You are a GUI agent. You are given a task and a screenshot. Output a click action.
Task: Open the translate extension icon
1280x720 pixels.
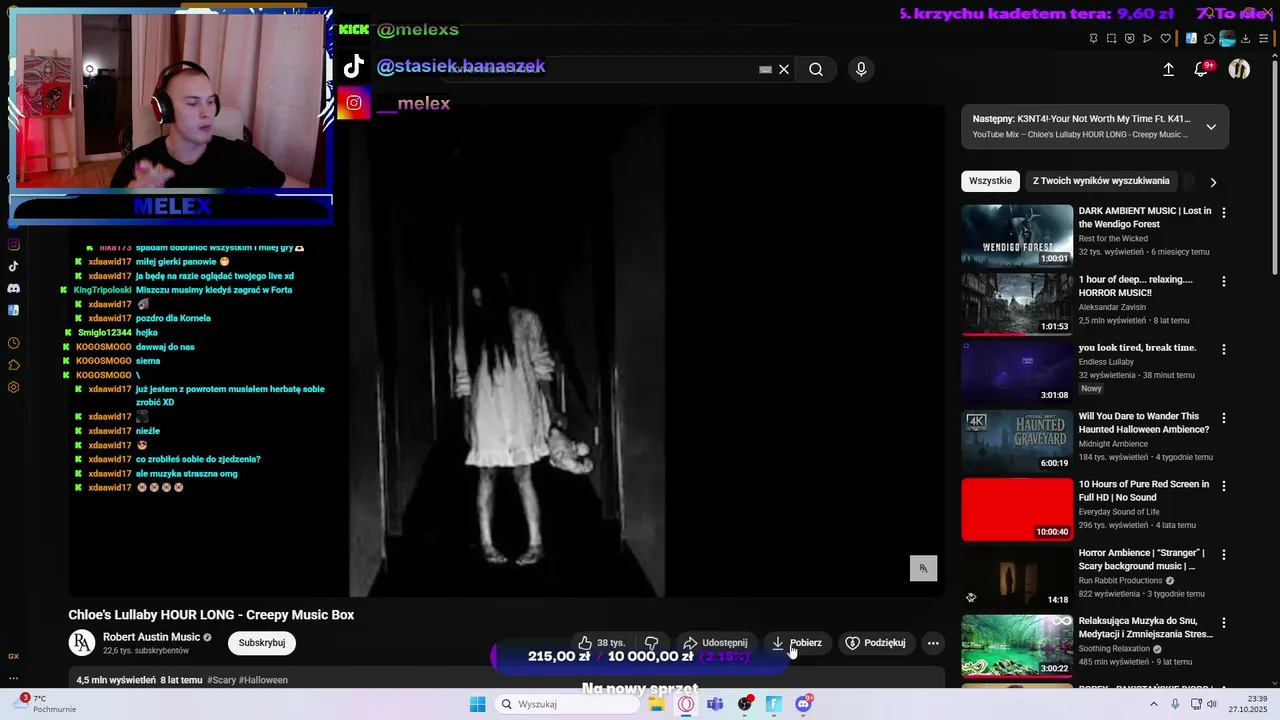1191,39
